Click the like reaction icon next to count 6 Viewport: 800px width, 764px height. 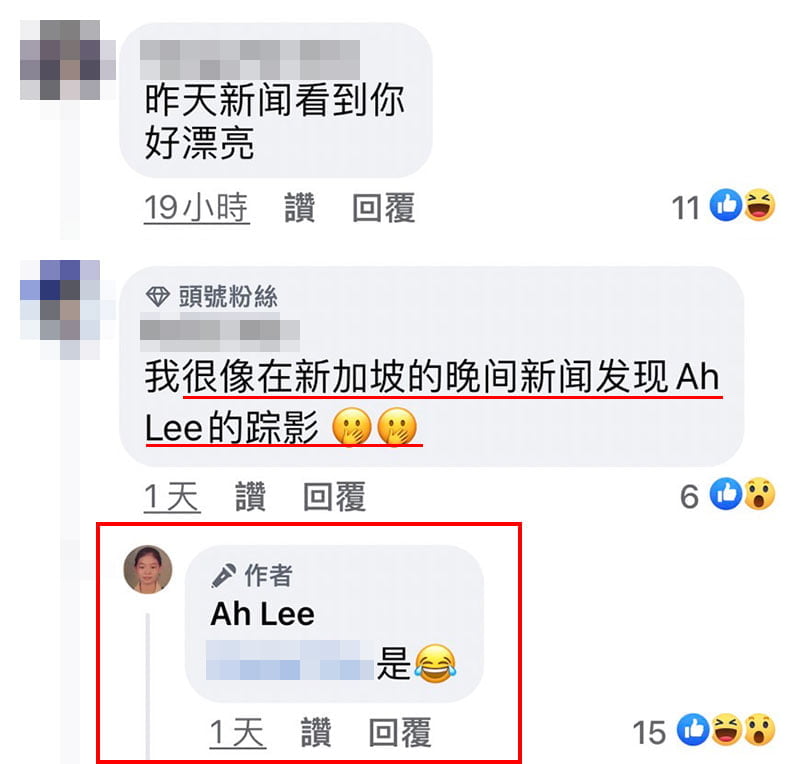click(726, 494)
